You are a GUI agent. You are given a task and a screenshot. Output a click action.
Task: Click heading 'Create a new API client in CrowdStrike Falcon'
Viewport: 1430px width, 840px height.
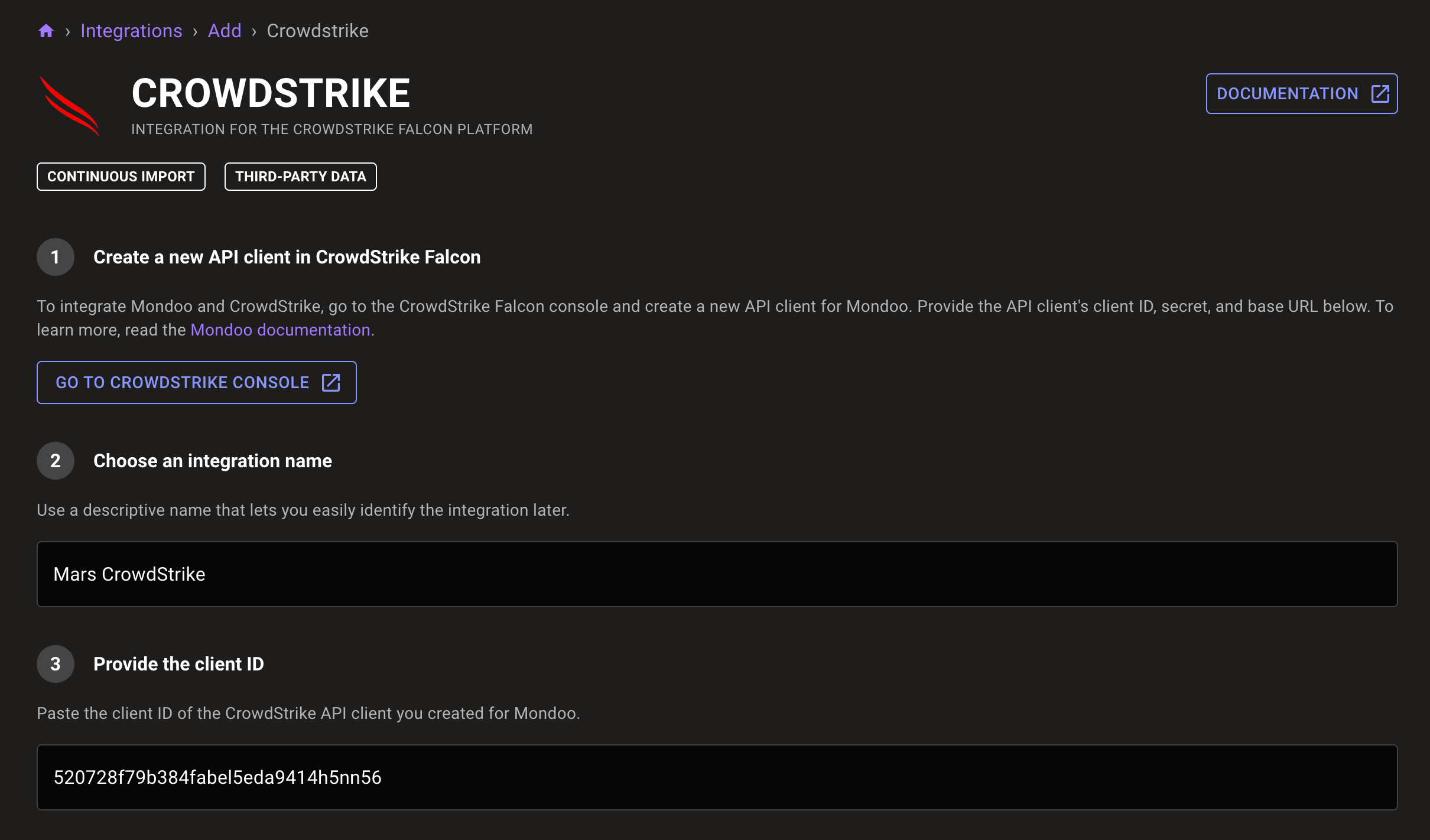coord(287,257)
